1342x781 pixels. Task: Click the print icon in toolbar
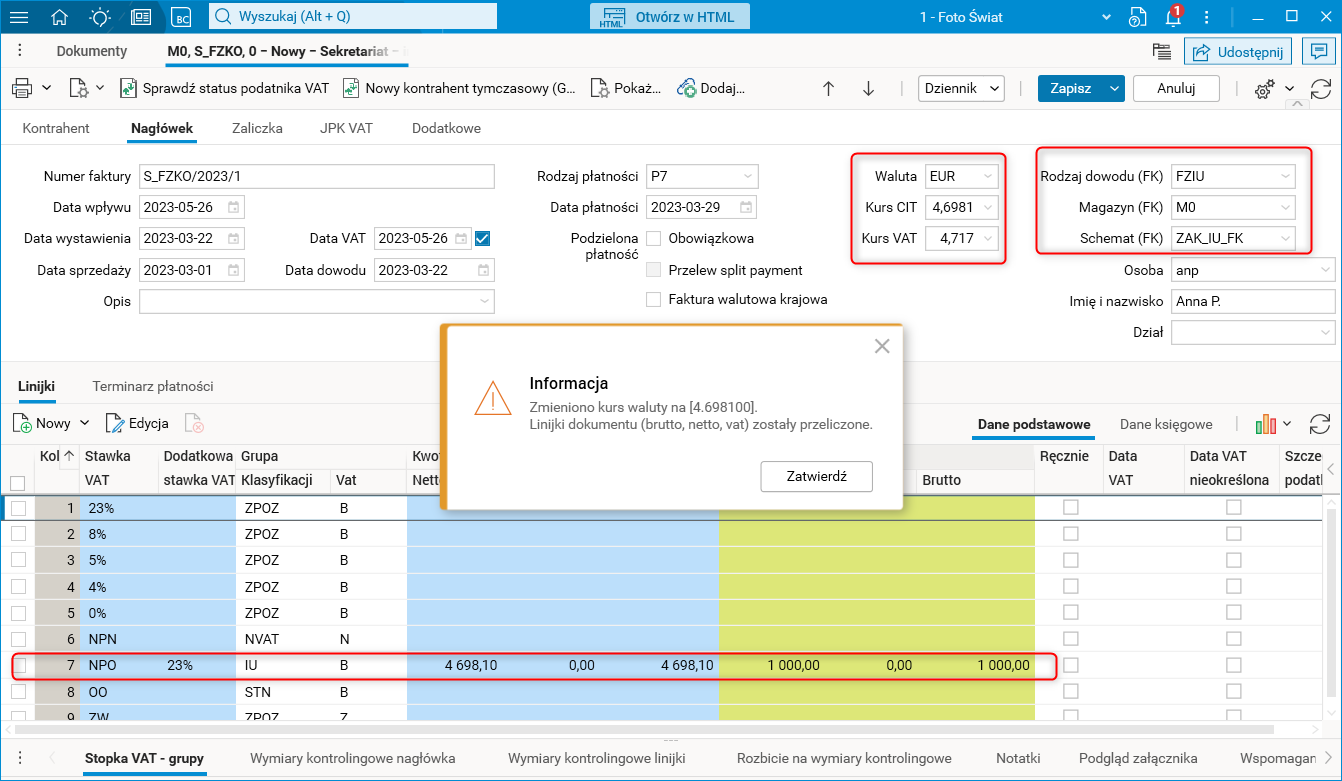tap(22, 88)
